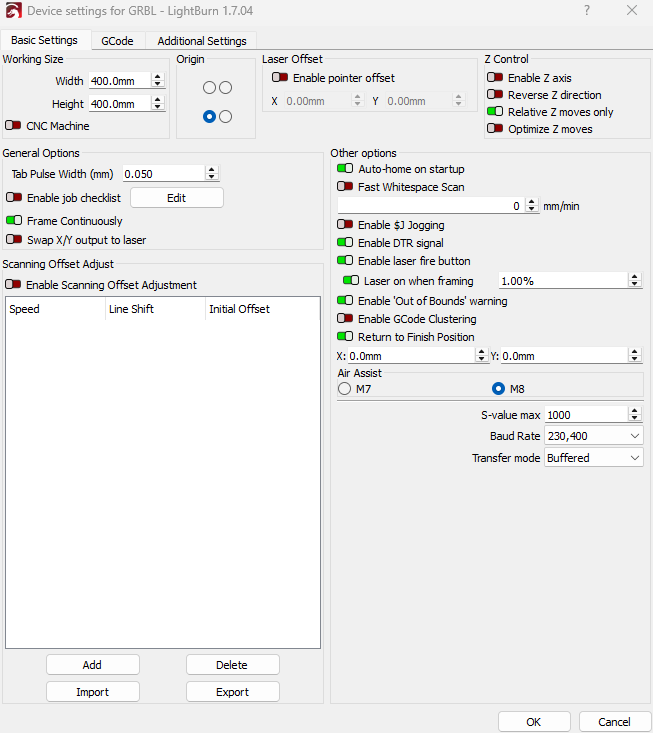Click the finish position X stepper

(x=481, y=355)
